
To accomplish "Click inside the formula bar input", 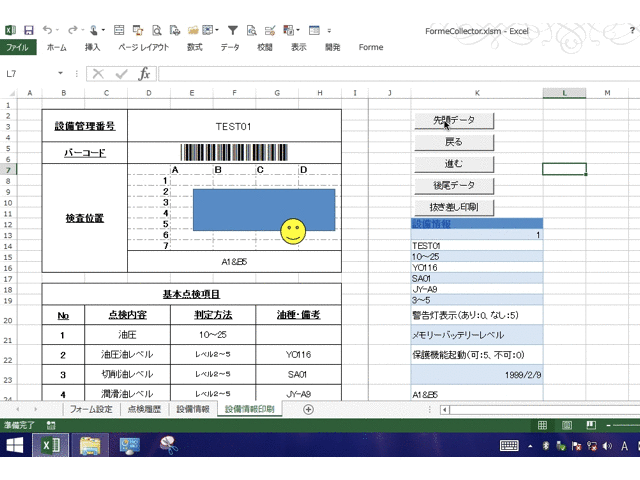I will pos(390,74).
